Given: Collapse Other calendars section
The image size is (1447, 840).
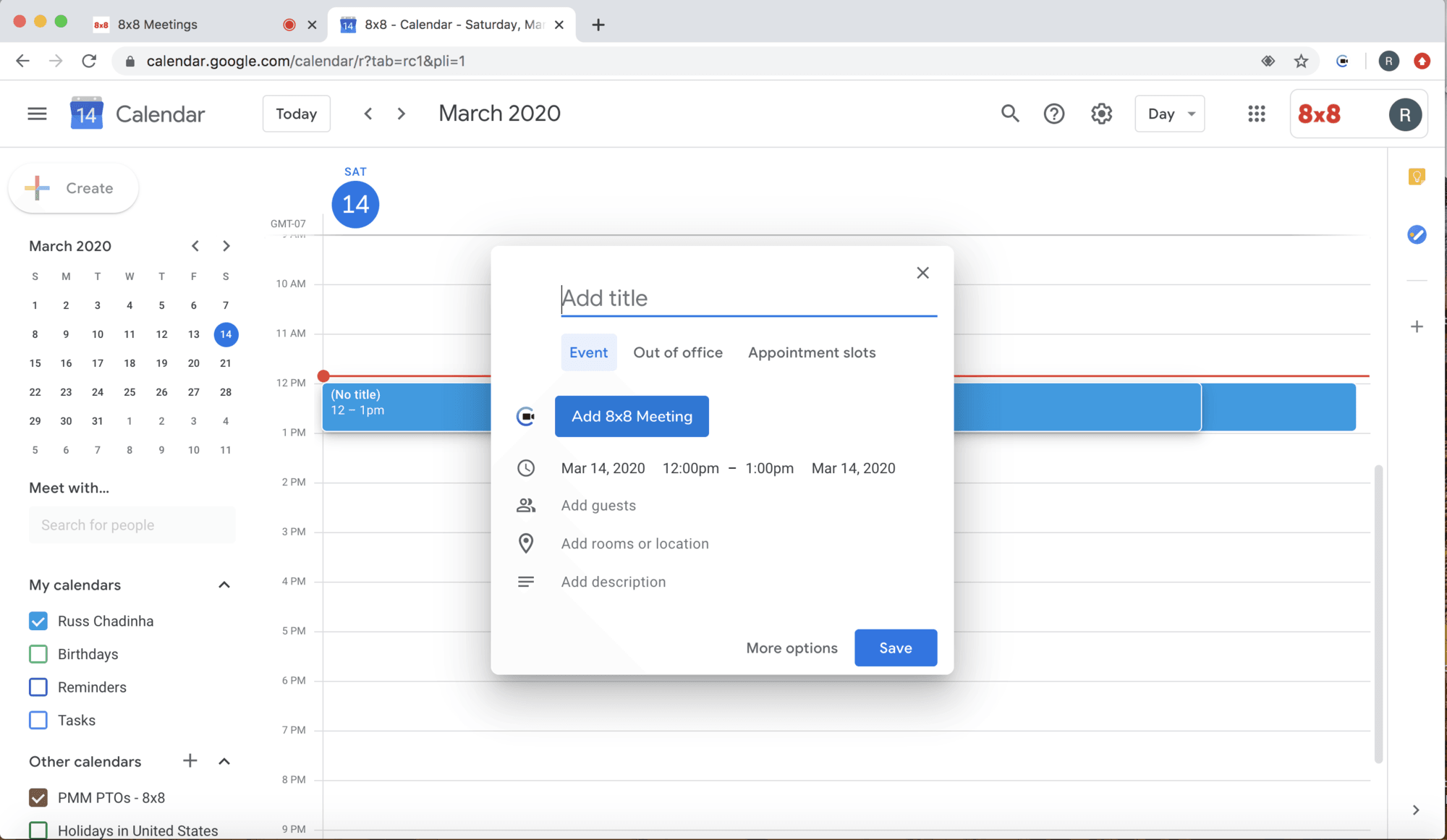Looking at the screenshot, I should 224,761.
